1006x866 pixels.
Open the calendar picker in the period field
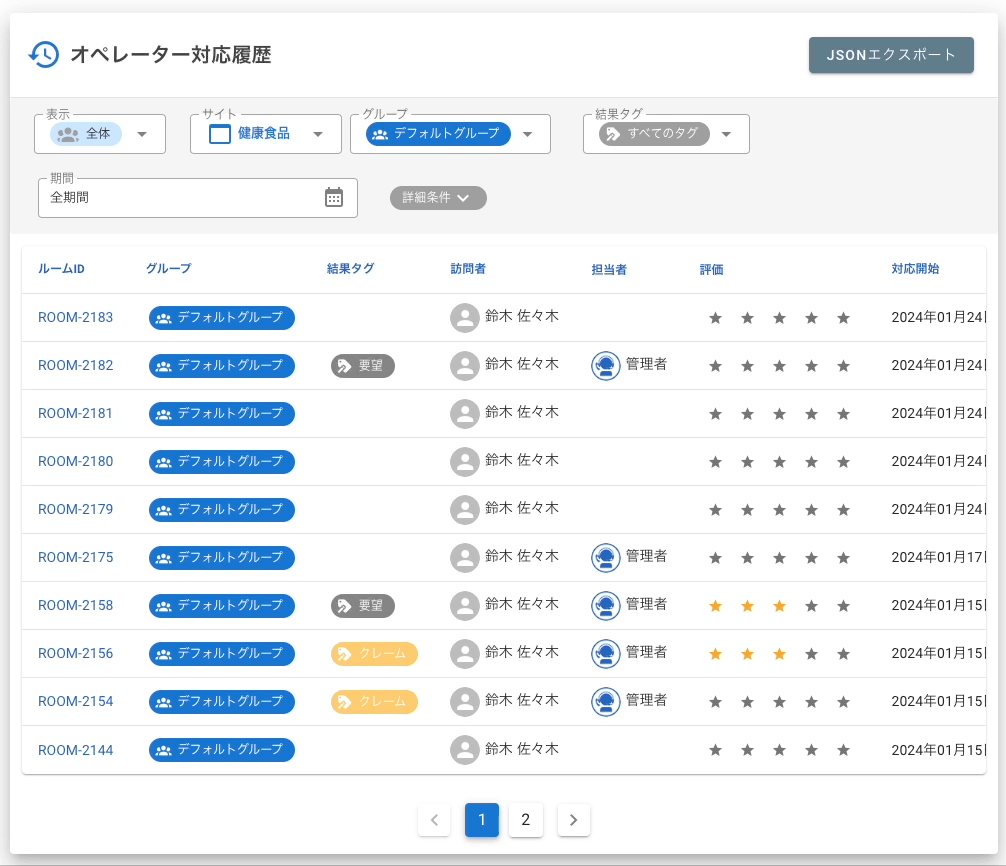[334, 198]
